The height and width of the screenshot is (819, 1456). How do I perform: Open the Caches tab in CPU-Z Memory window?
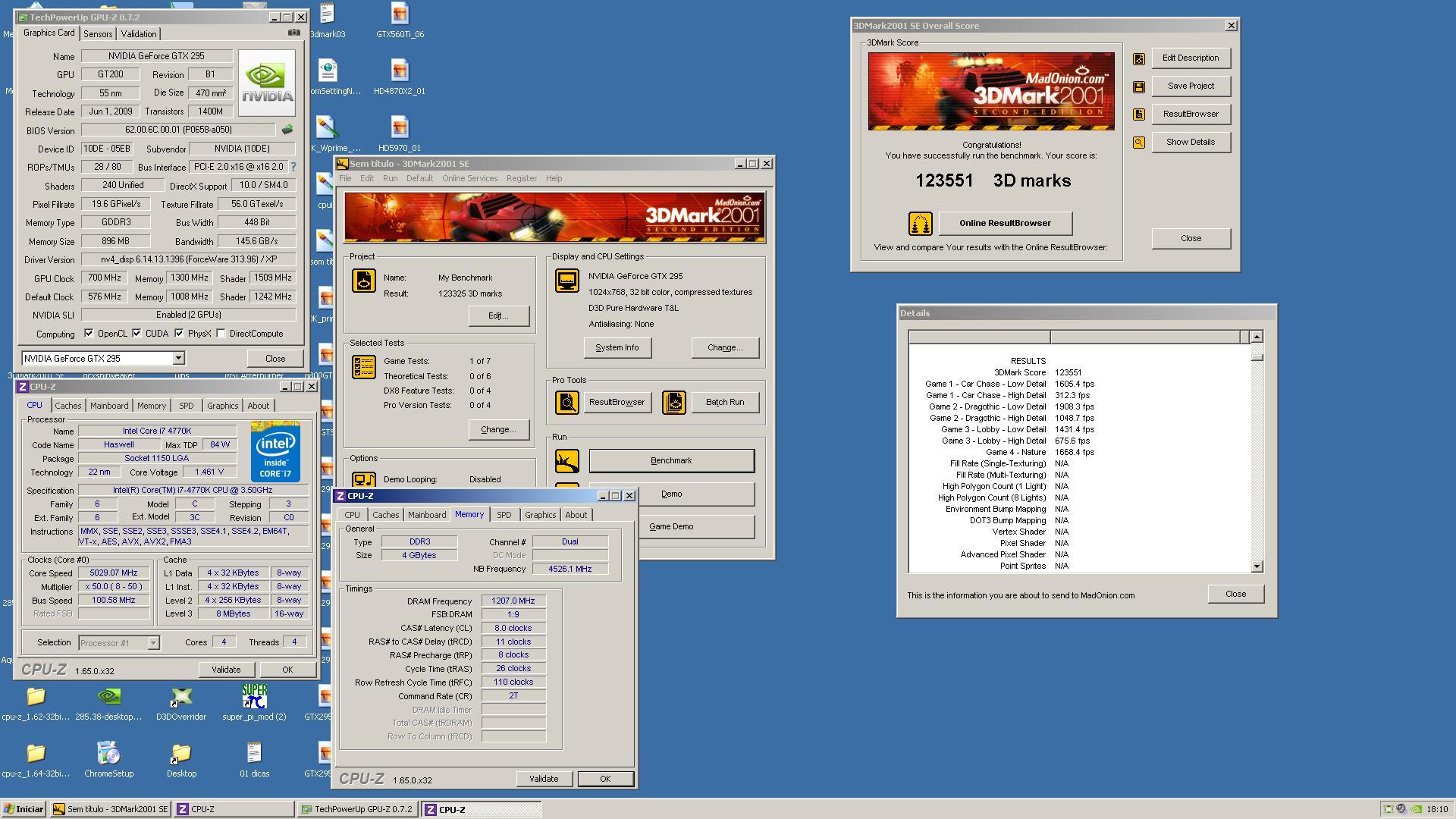385,515
